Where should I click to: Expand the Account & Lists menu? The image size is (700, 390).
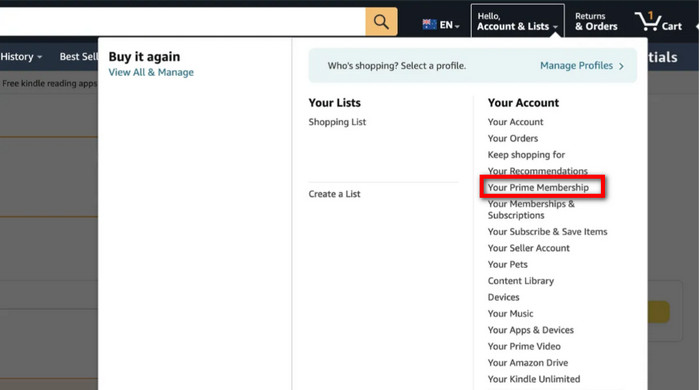(x=517, y=21)
